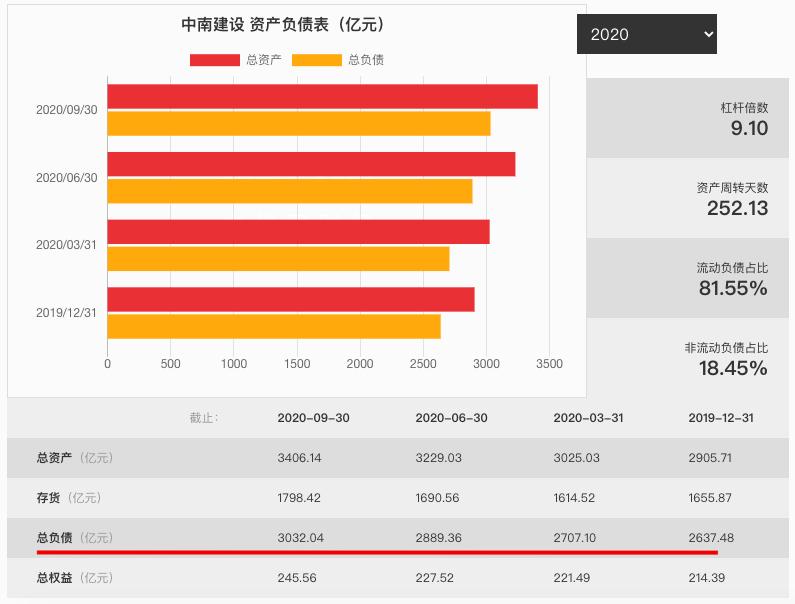
Task: Click column header 2020-09-30
Action: pos(313,418)
